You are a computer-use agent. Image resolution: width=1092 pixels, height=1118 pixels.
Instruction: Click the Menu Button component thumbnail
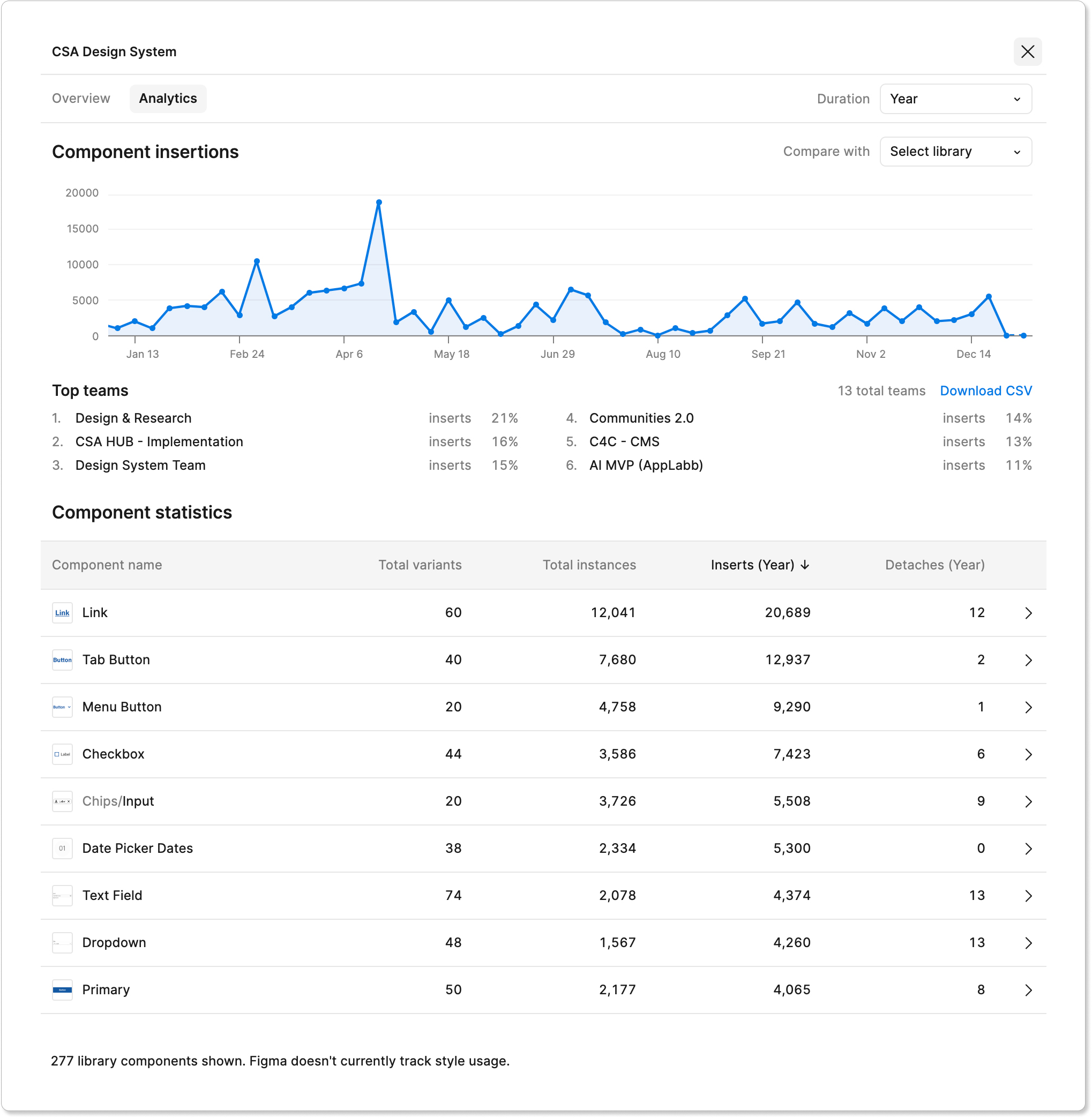(62, 707)
